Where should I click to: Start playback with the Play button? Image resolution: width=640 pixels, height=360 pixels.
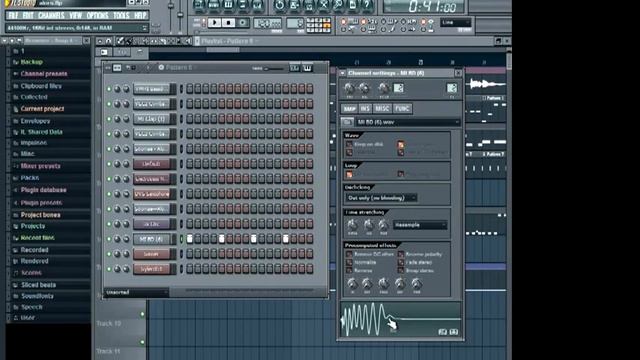click(x=215, y=23)
